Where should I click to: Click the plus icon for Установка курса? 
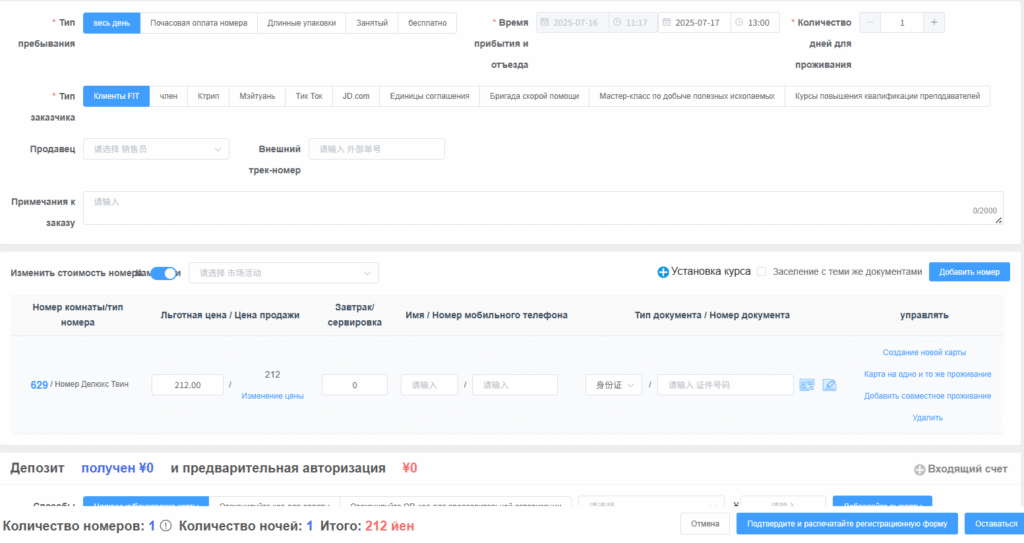click(663, 272)
